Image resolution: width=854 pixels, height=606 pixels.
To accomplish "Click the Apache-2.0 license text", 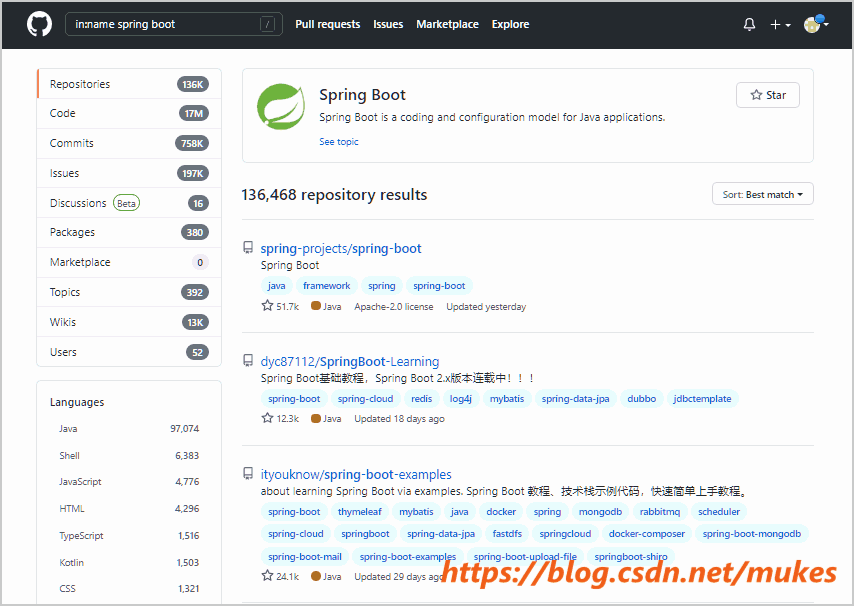I will 394,307.
